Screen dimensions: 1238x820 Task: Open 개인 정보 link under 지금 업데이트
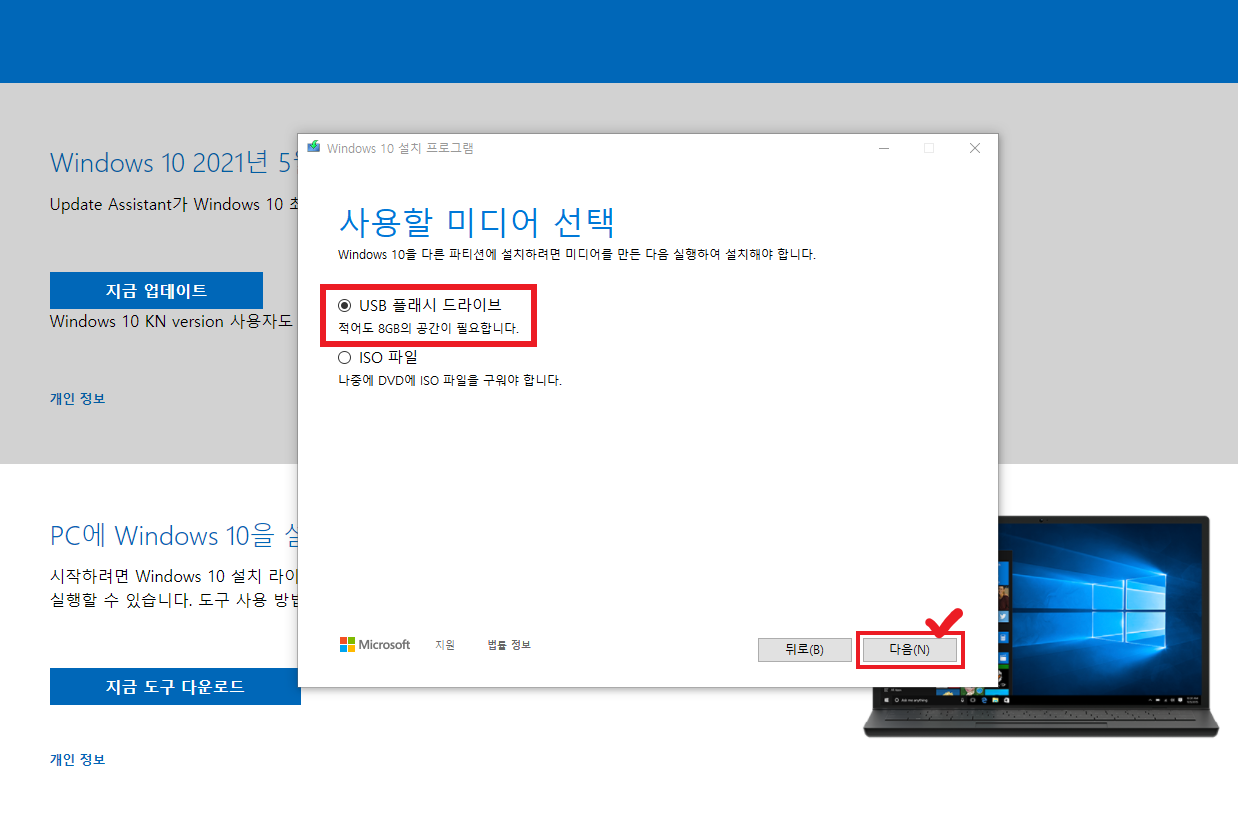(x=78, y=399)
